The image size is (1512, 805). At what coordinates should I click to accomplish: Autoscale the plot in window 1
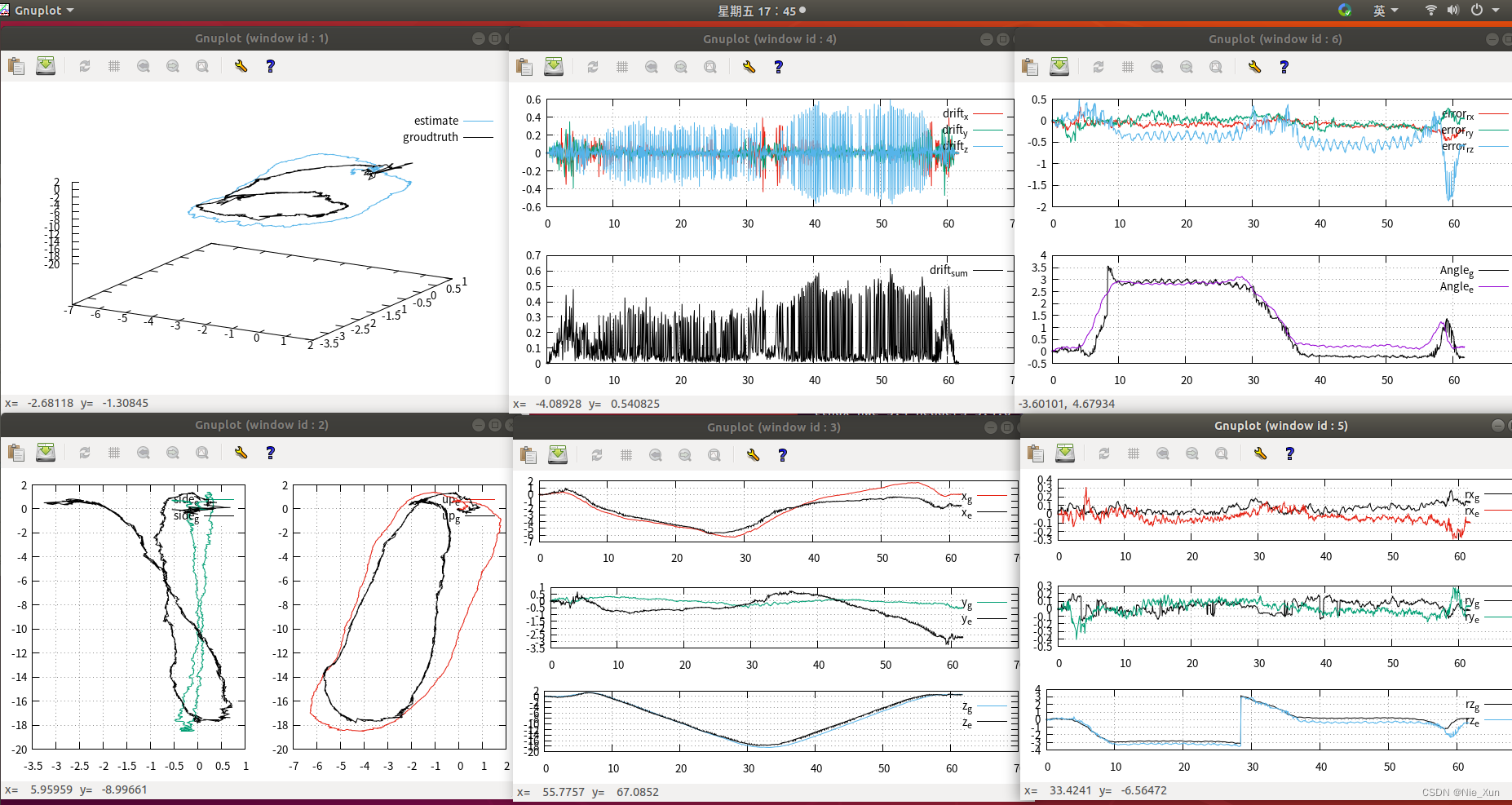(x=202, y=66)
